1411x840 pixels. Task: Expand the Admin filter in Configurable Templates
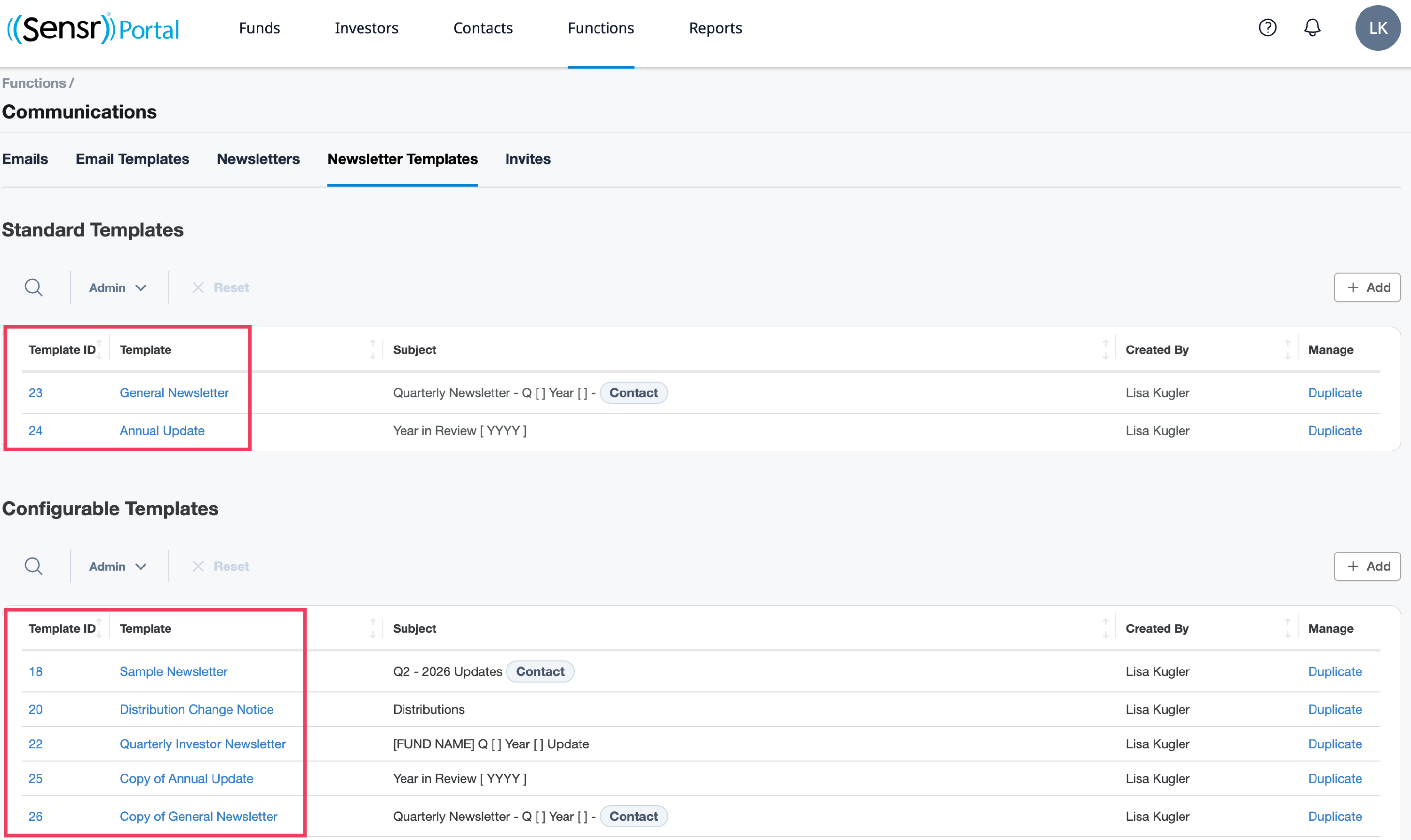pos(118,566)
